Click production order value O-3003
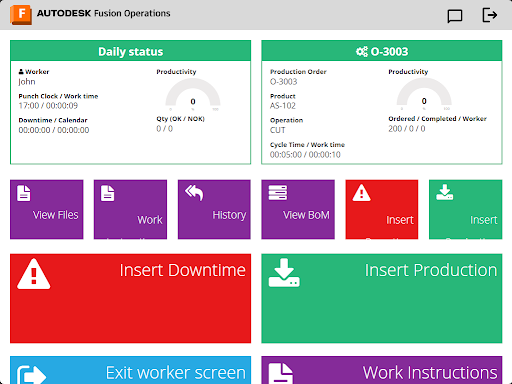512x384 pixels. click(283, 82)
